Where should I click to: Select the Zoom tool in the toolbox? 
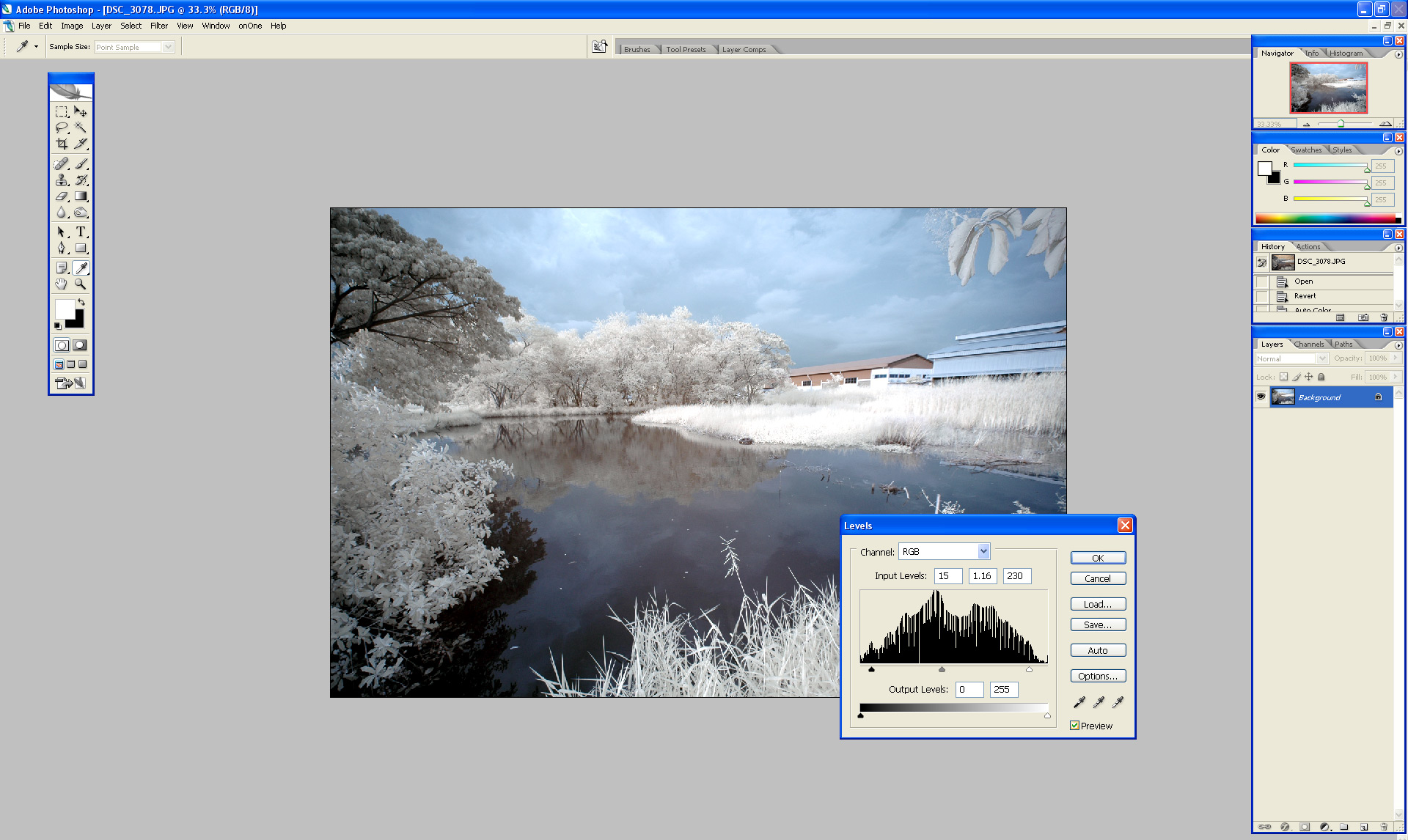(81, 284)
